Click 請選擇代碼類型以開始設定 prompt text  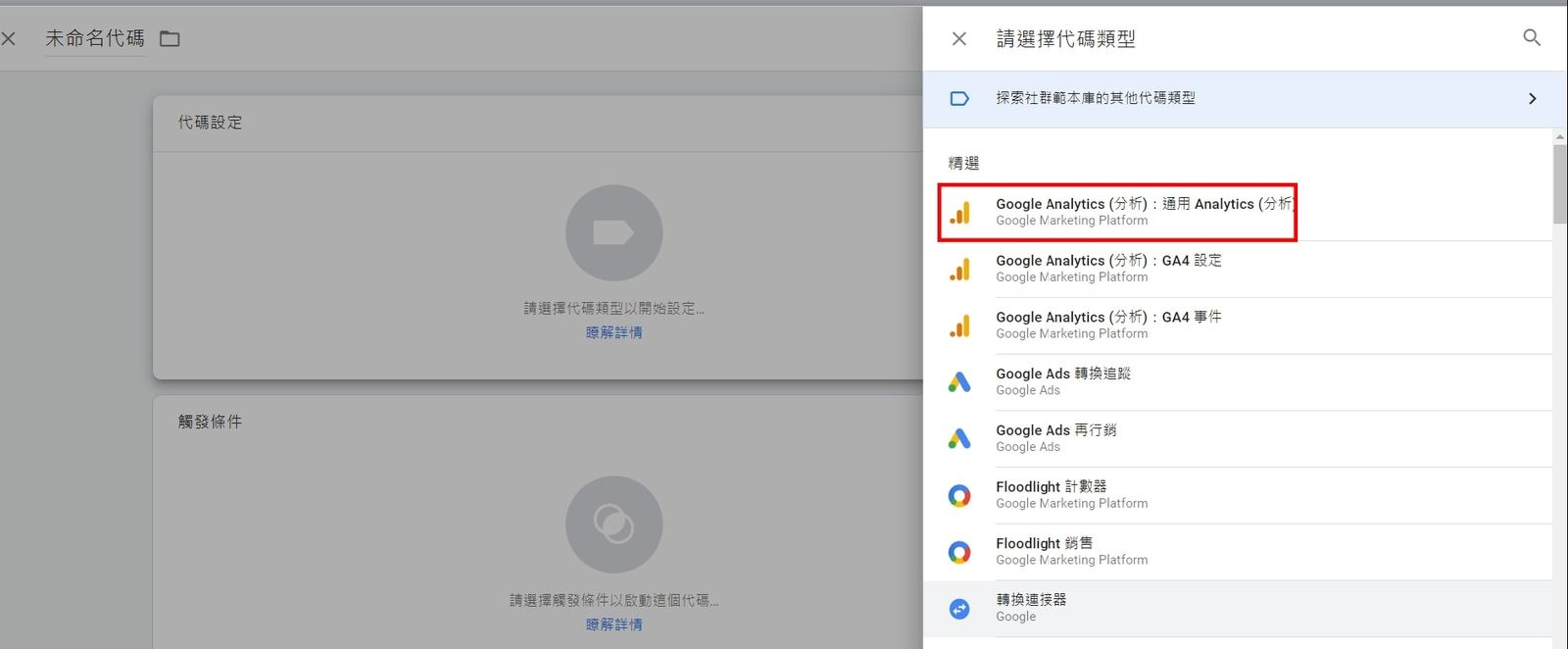click(613, 308)
